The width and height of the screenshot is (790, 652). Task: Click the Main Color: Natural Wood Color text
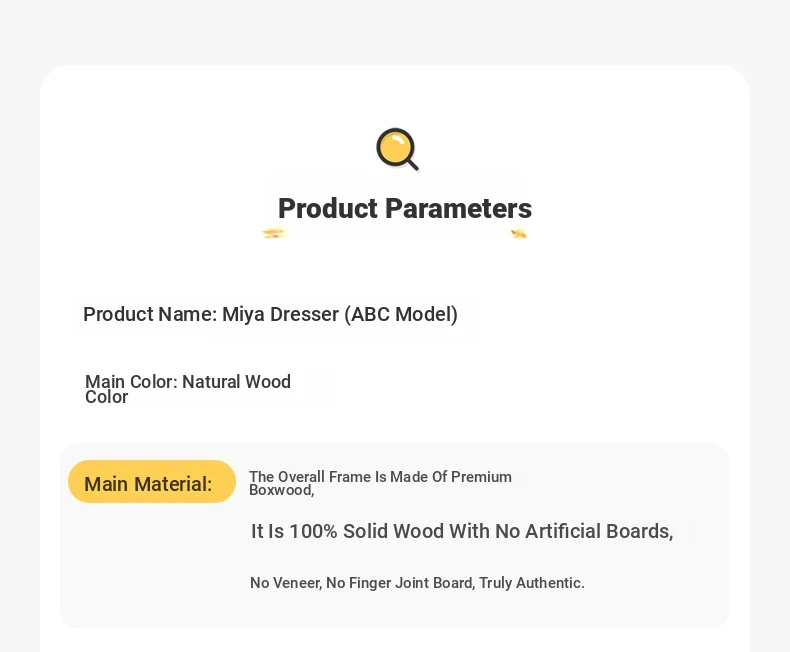tap(188, 389)
